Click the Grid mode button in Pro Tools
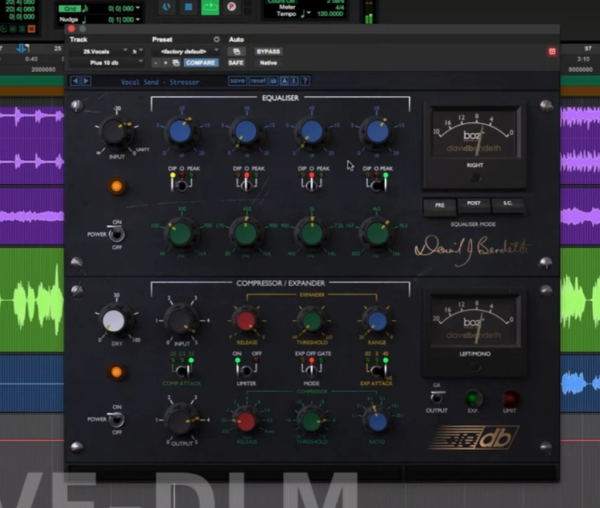Image resolution: width=600 pixels, height=508 pixels. [x=70, y=8]
